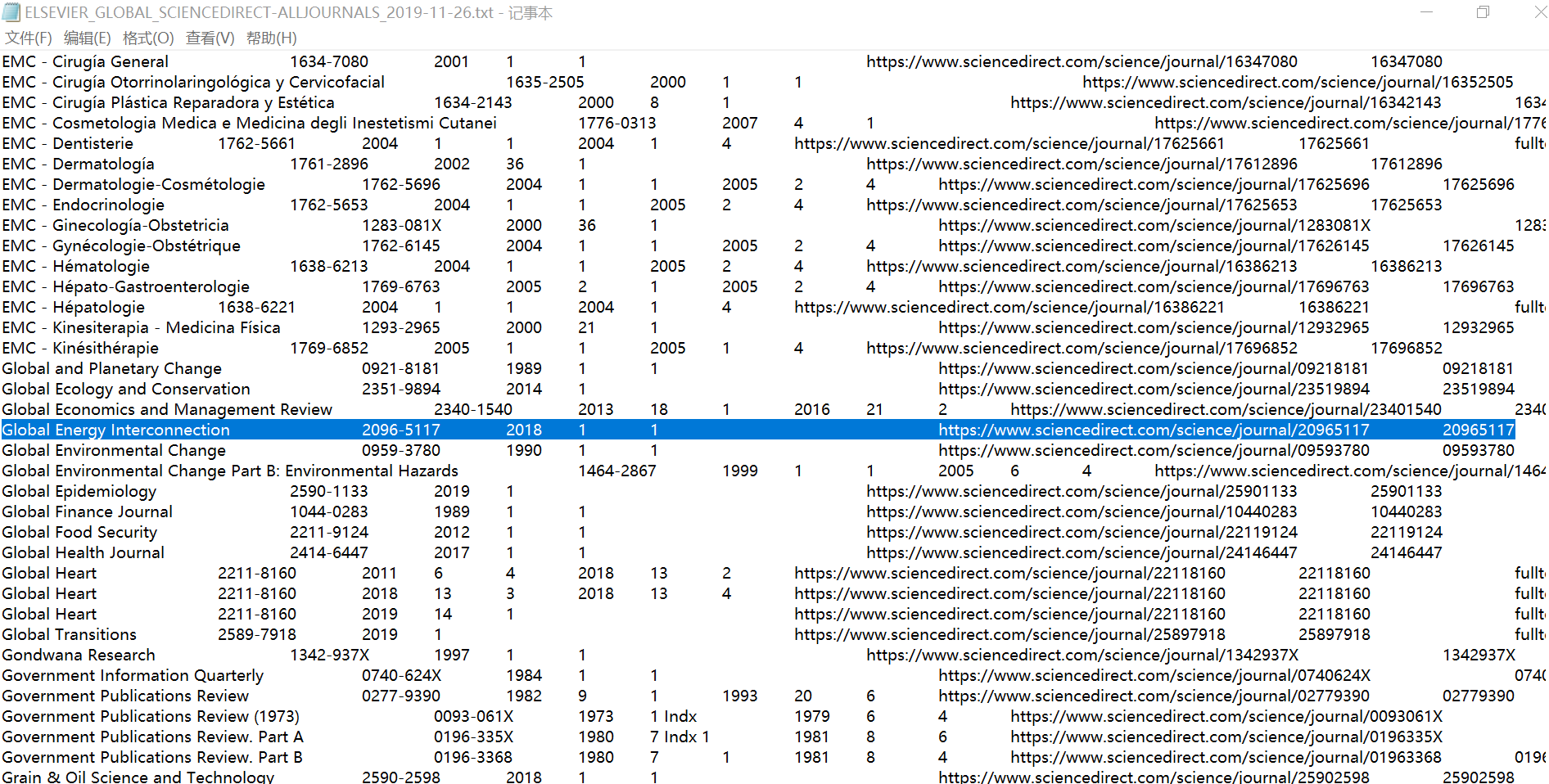
Task: Click the URL ending journal/16347080
Action: [x=1082, y=61]
